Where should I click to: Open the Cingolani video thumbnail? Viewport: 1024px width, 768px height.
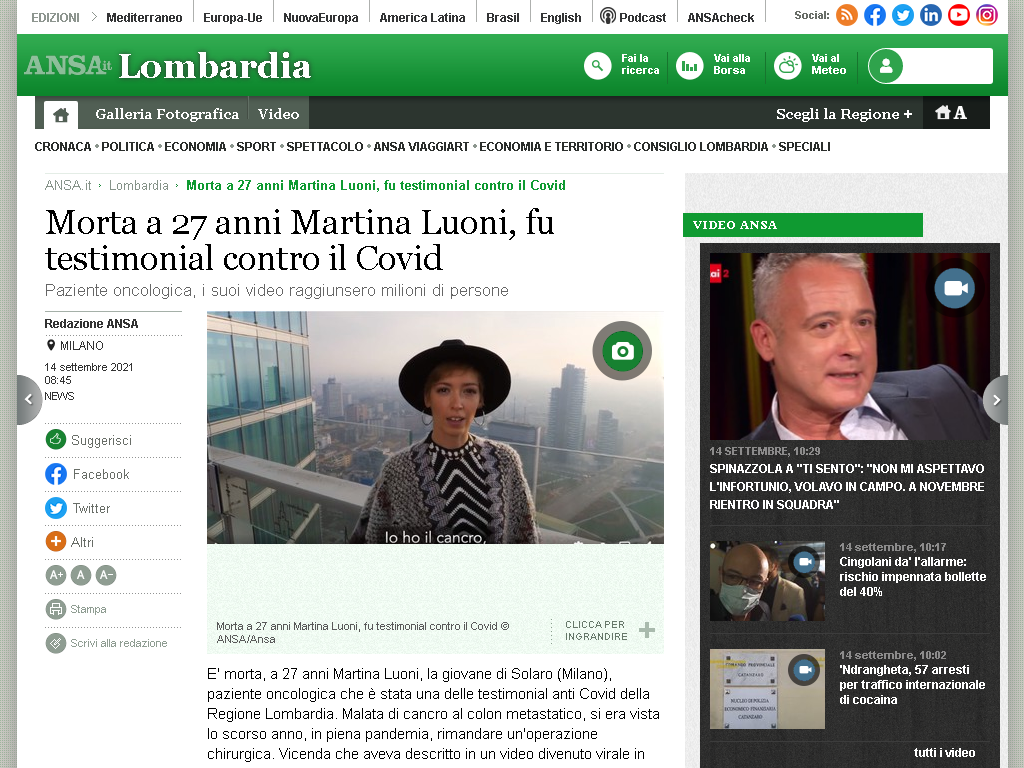pyautogui.click(x=767, y=581)
